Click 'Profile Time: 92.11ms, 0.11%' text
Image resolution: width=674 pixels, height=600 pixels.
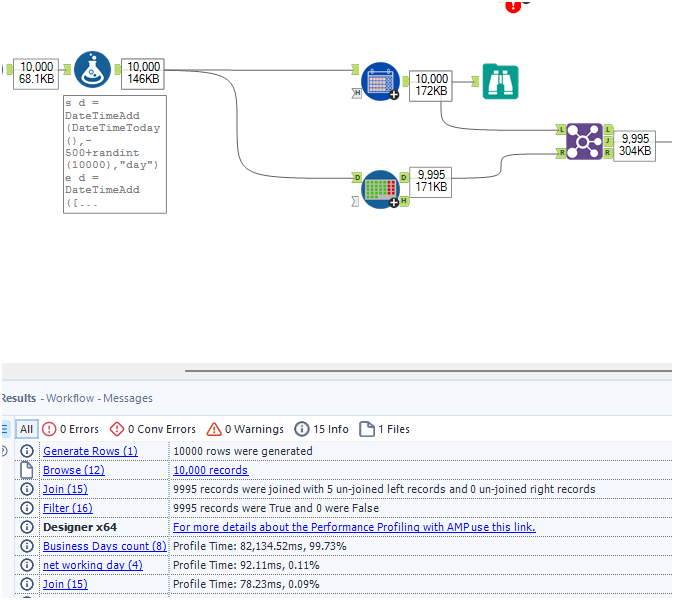246,565
